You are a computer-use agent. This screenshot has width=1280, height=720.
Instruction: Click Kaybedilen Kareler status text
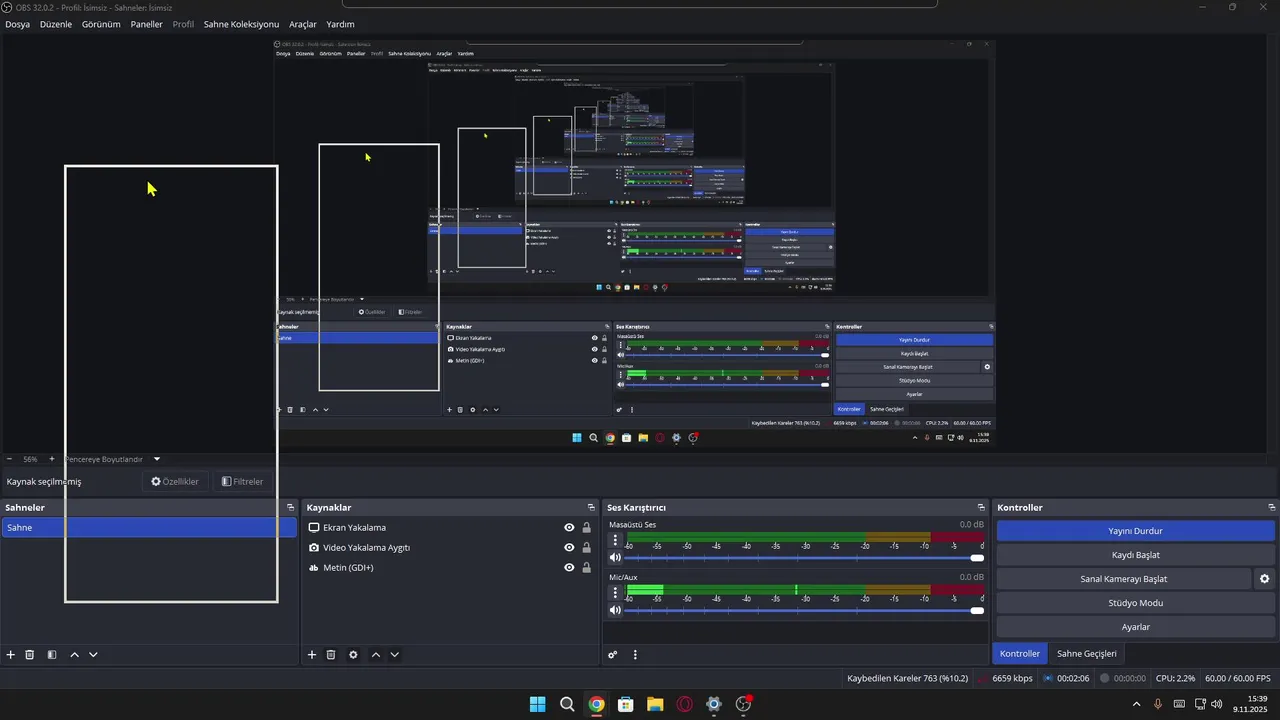click(x=907, y=679)
